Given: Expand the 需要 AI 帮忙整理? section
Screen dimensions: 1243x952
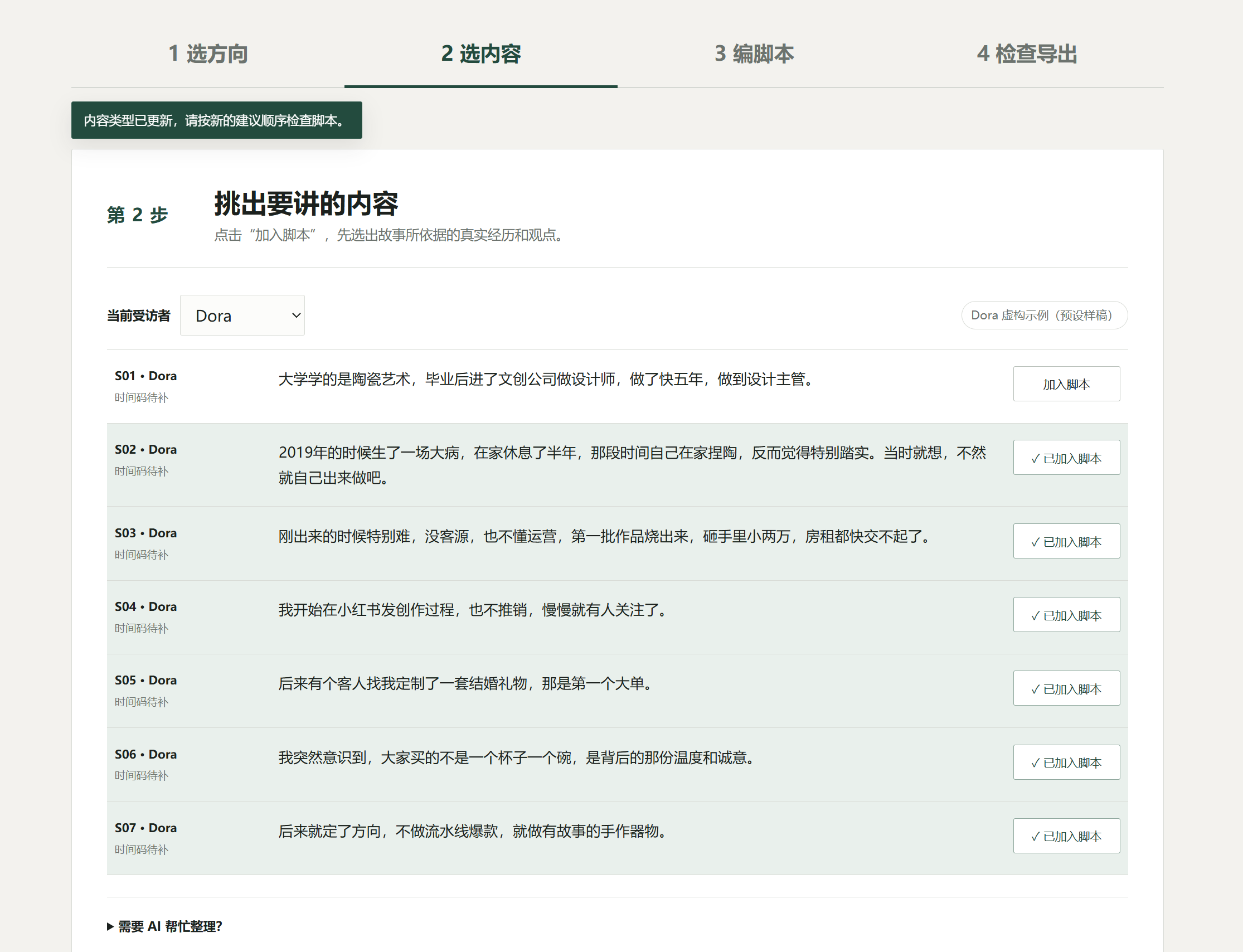Looking at the screenshot, I should click(x=165, y=926).
